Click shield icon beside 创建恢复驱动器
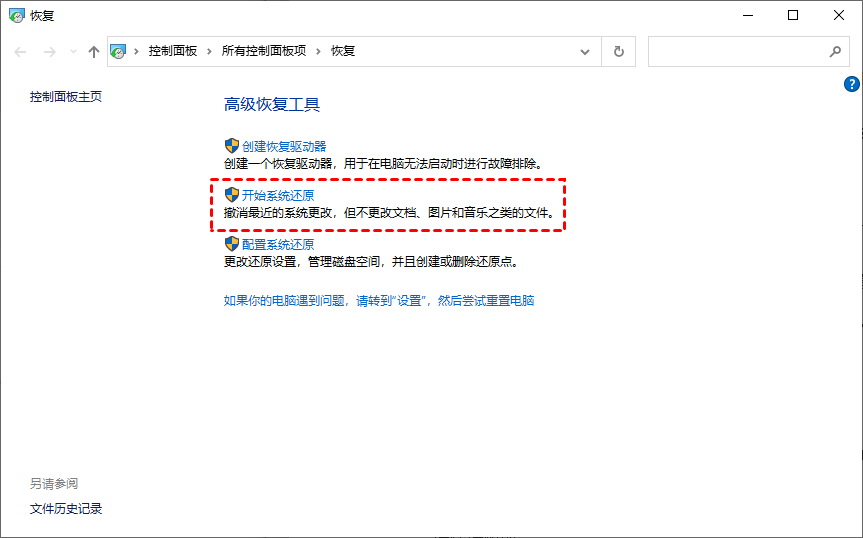 pyautogui.click(x=231, y=146)
